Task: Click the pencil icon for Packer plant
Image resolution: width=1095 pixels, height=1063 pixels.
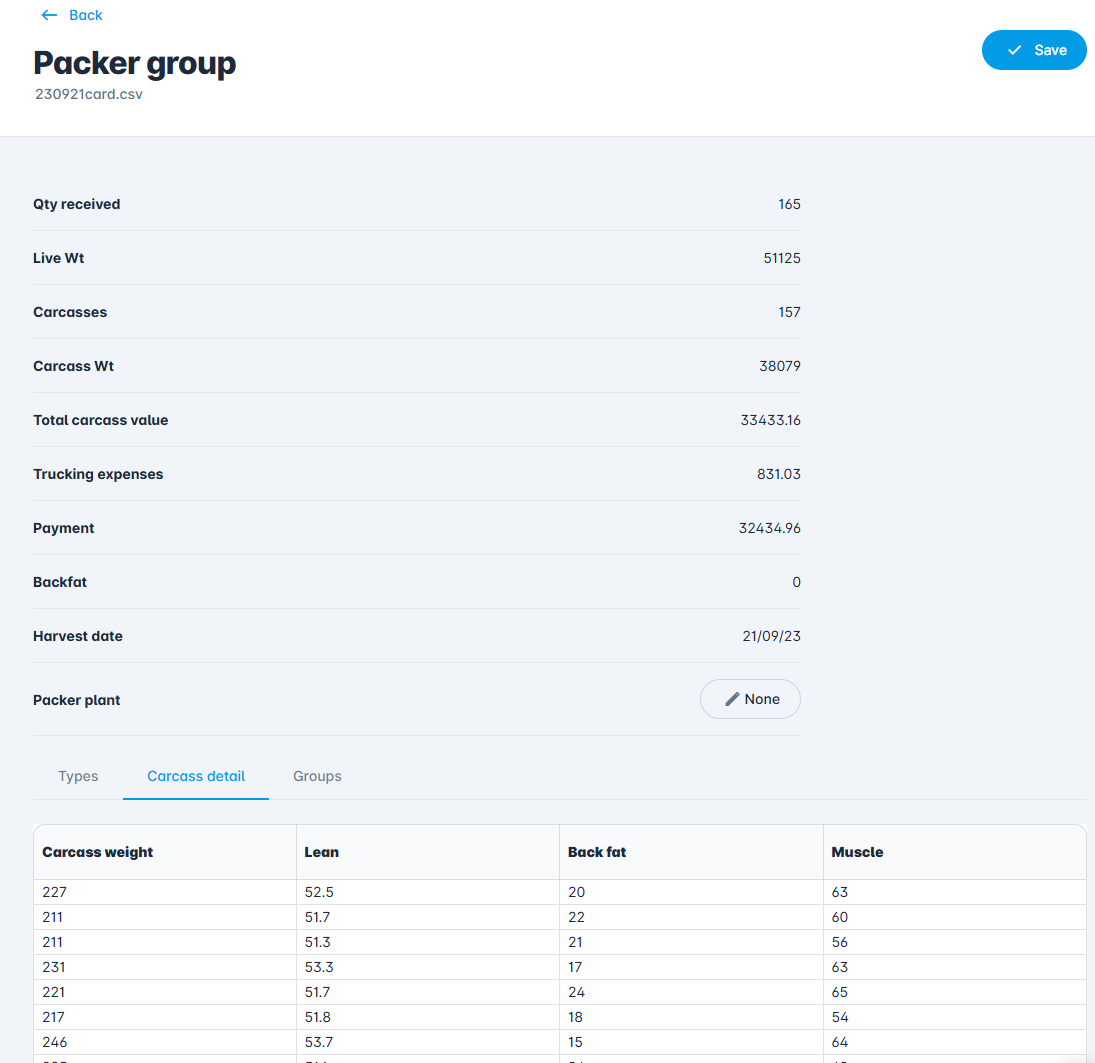Action: point(732,699)
